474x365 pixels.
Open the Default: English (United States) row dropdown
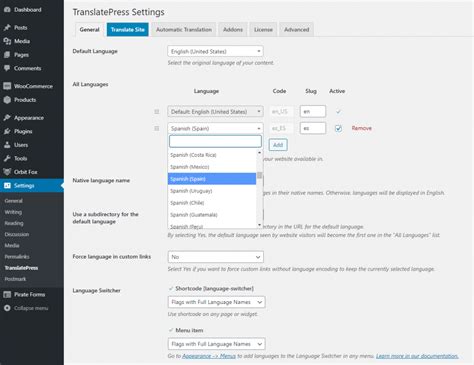point(215,112)
